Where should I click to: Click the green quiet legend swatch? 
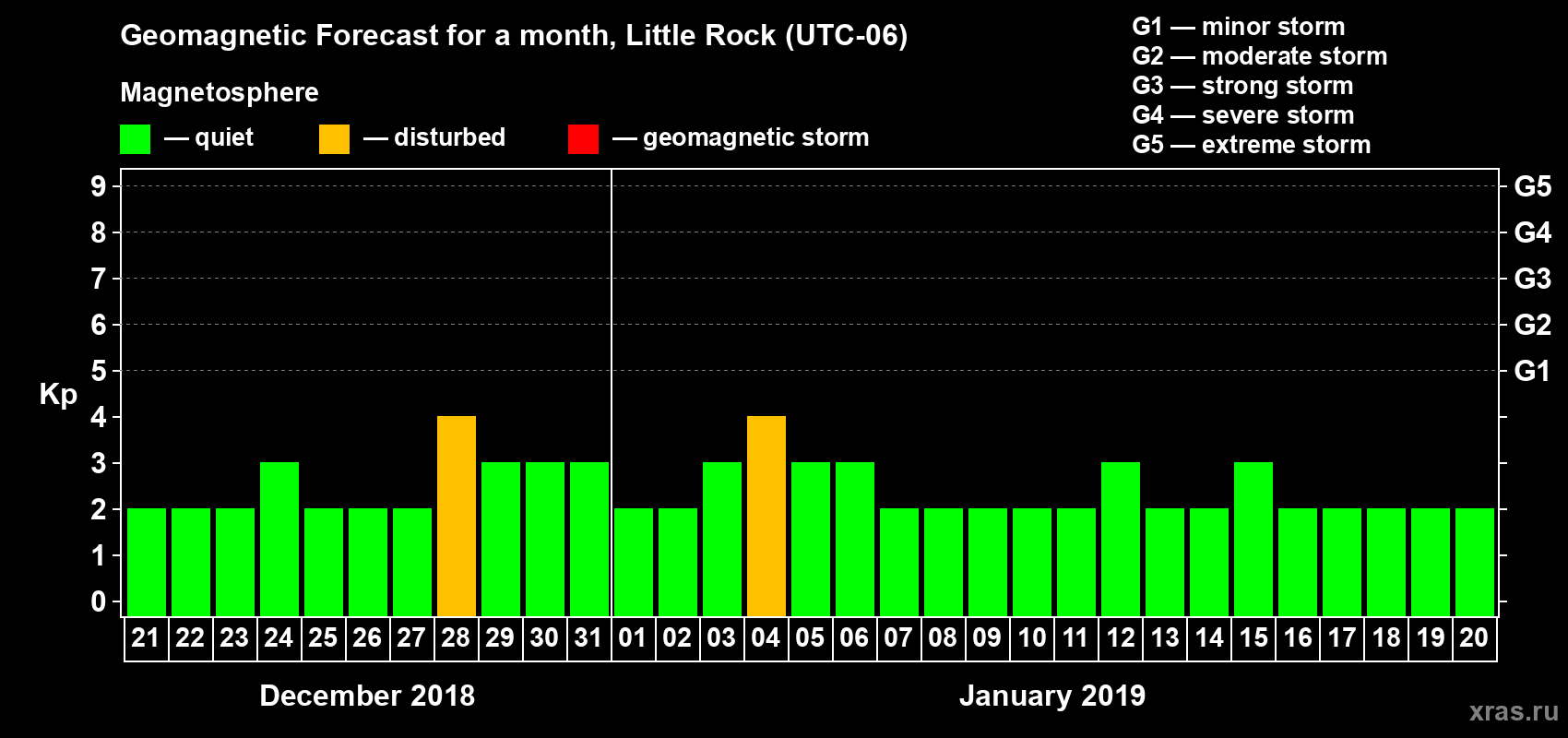click(x=135, y=139)
